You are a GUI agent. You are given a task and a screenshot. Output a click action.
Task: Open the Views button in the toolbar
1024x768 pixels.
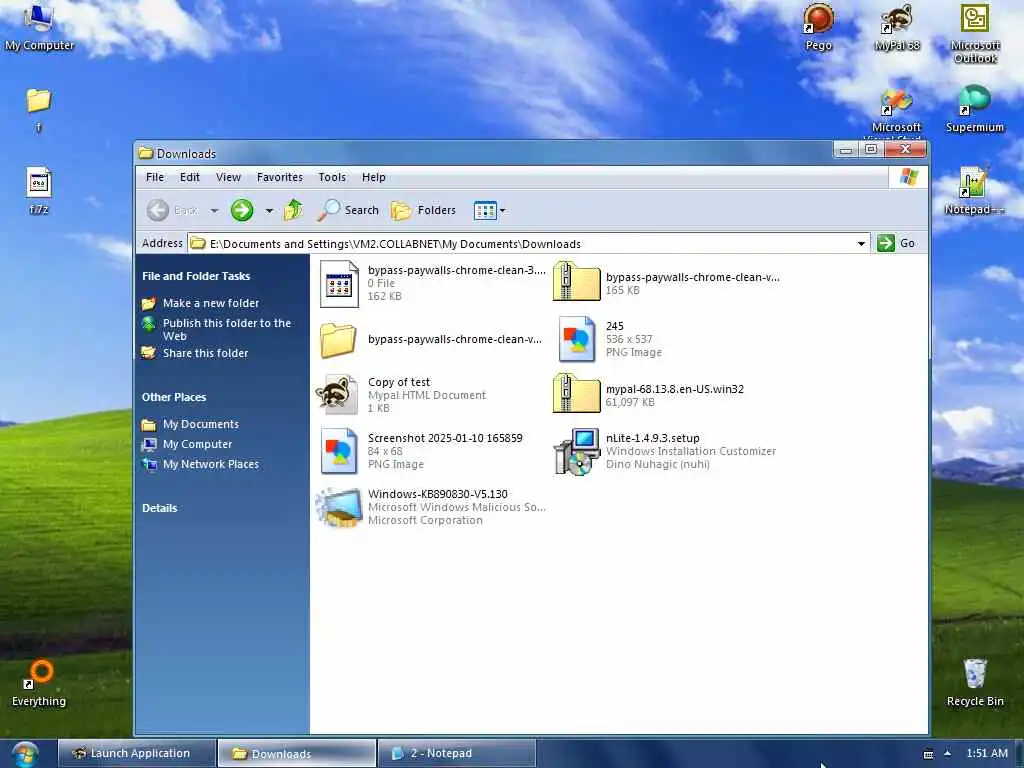point(485,210)
